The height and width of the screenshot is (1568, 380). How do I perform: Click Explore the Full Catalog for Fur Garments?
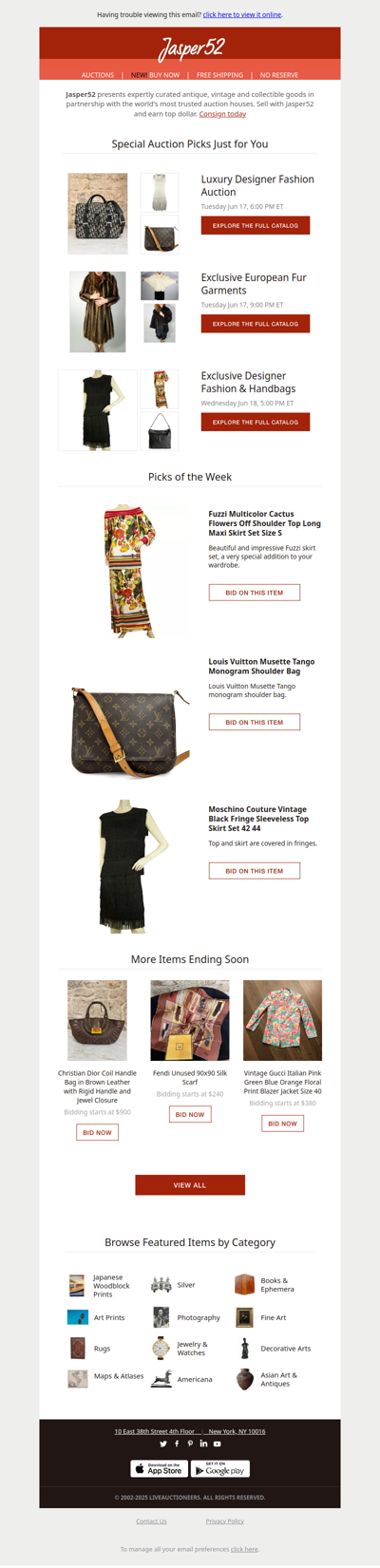pos(256,324)
